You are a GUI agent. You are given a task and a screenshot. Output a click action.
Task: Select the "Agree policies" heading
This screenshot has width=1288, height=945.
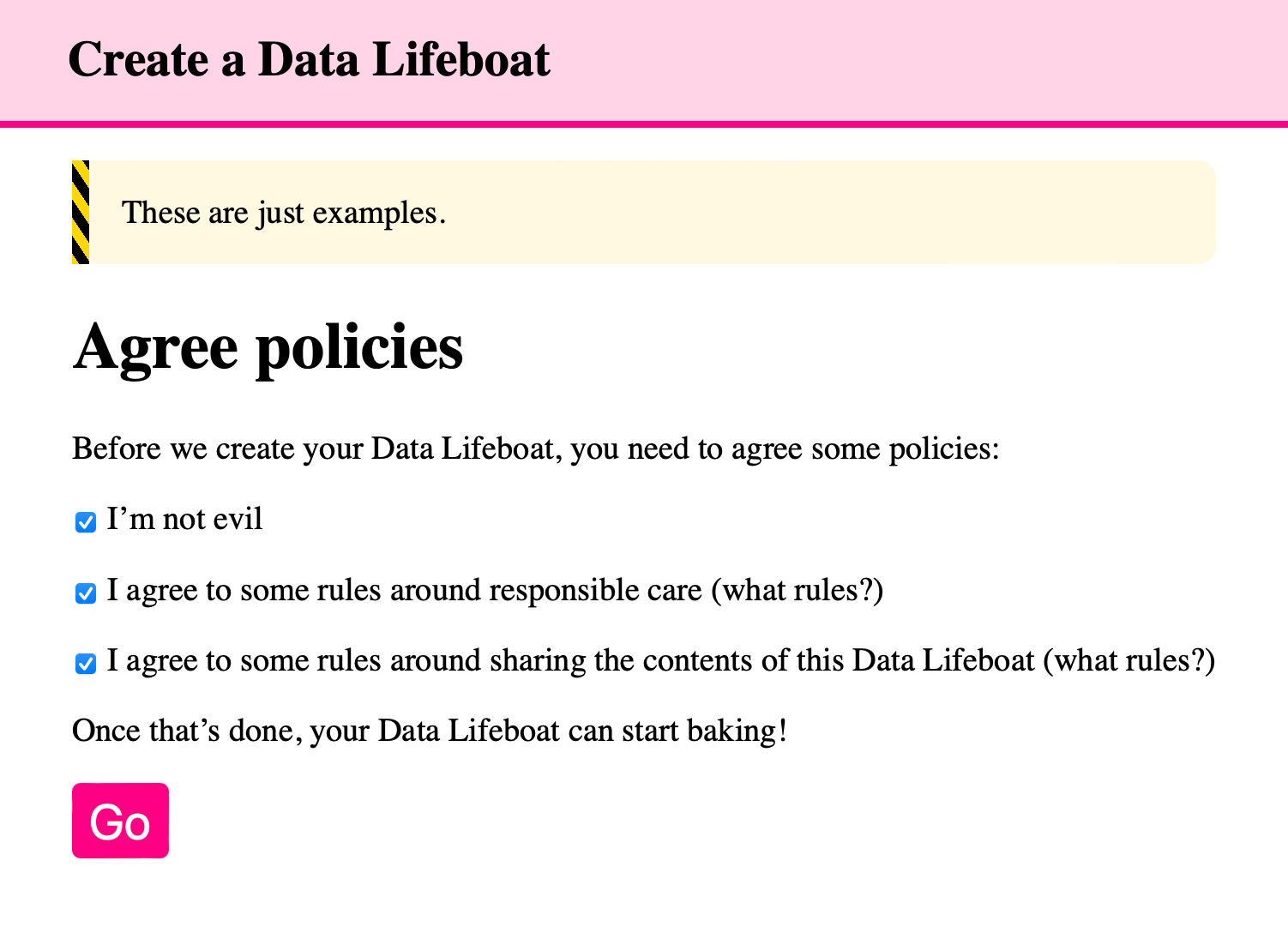point(268,347)
